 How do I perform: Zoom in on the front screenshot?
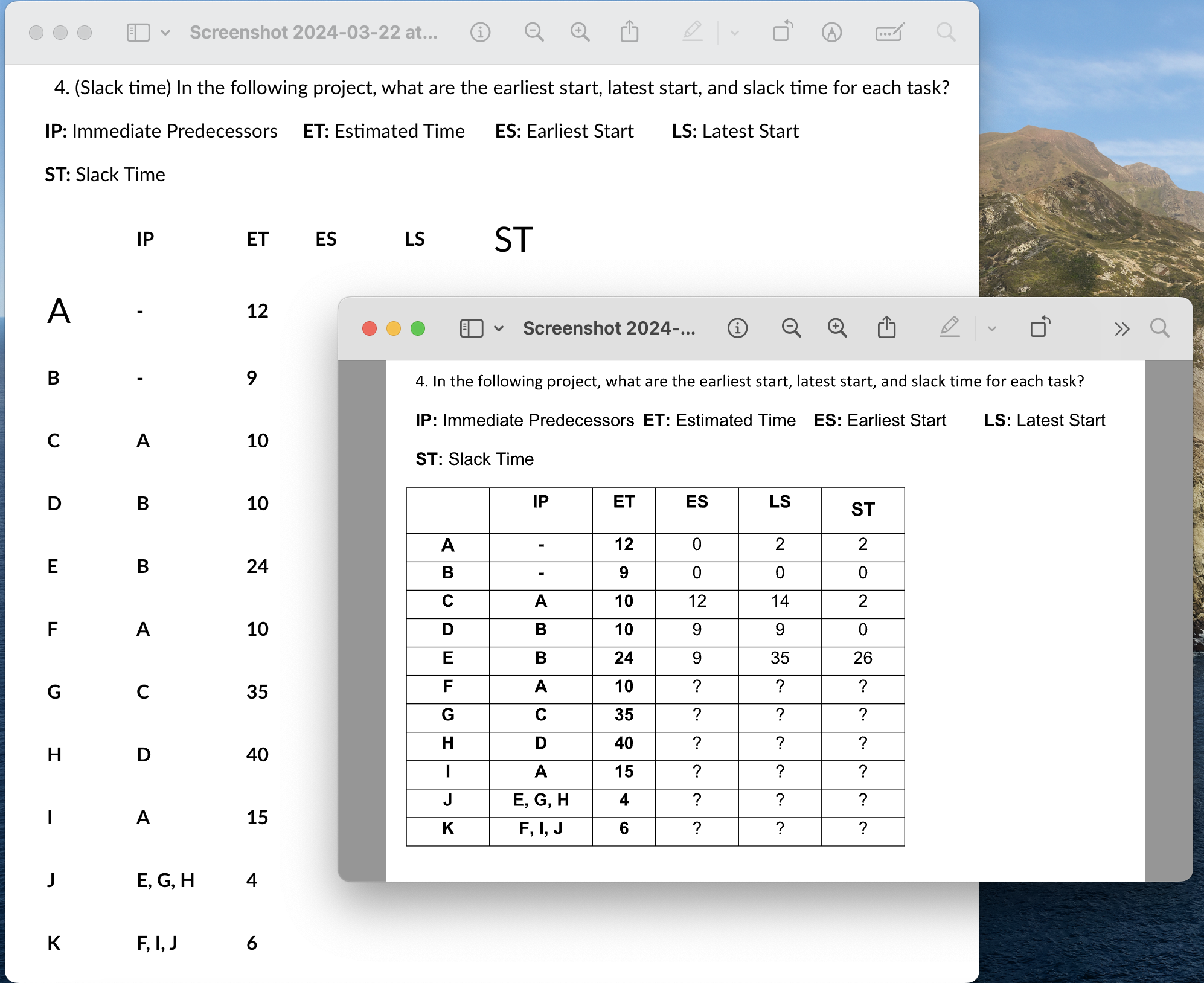(x=837, y=328)
